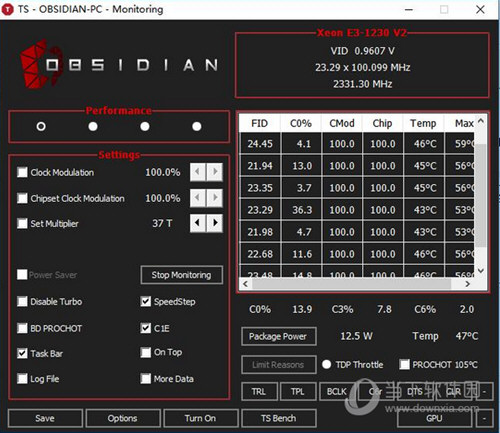The height and width of the screenshot is (433, 500).
Task: Open the Options dialog
Action: [x=123, y=418]
